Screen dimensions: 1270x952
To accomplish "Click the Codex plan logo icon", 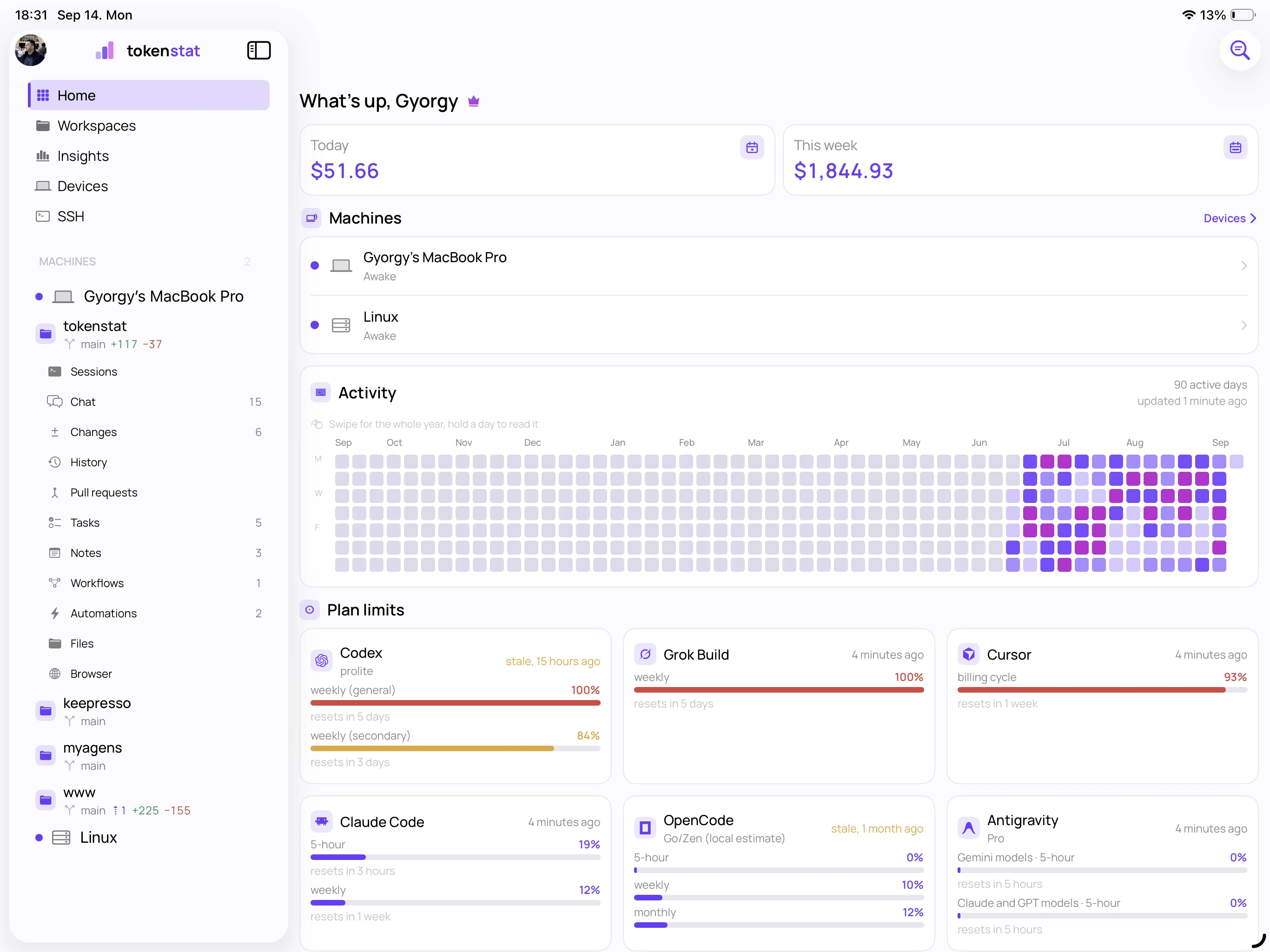I will click(x=322, y=661).
